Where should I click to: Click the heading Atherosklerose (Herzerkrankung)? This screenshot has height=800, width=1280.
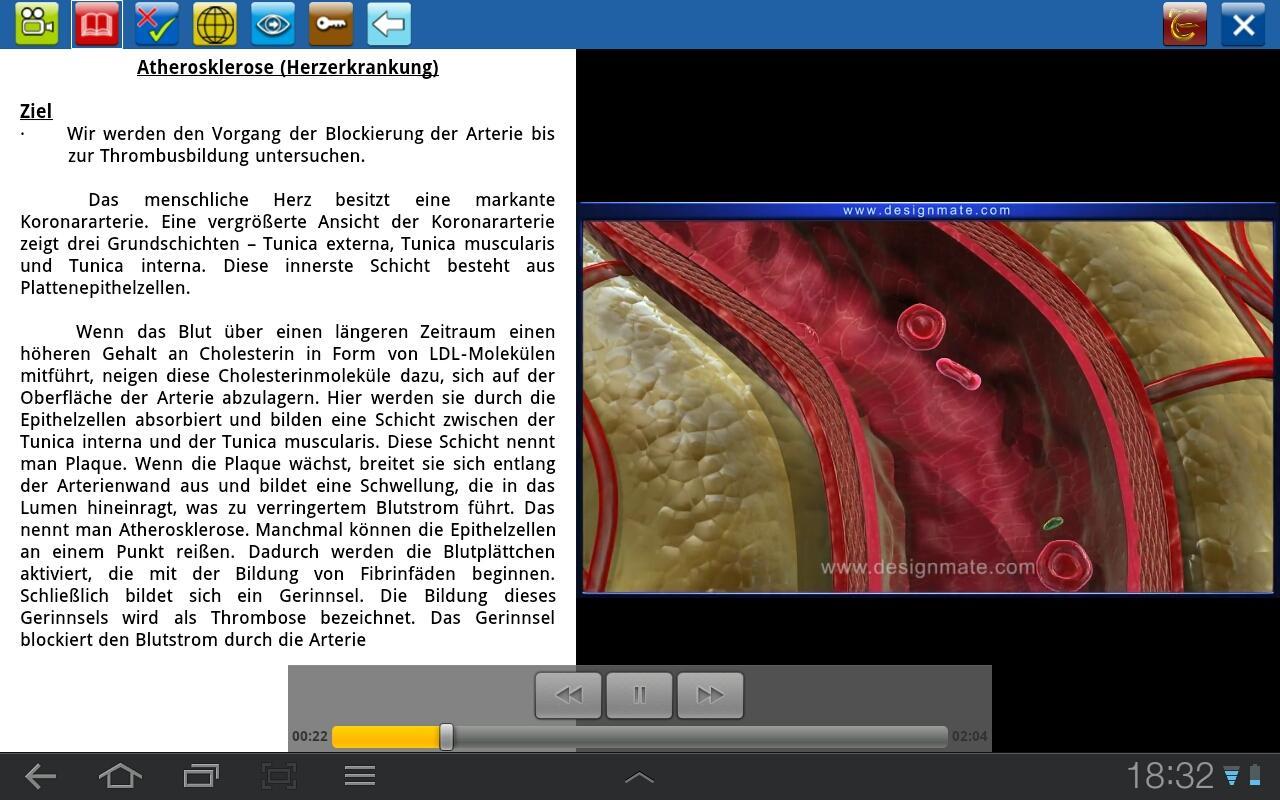(288, 68)
